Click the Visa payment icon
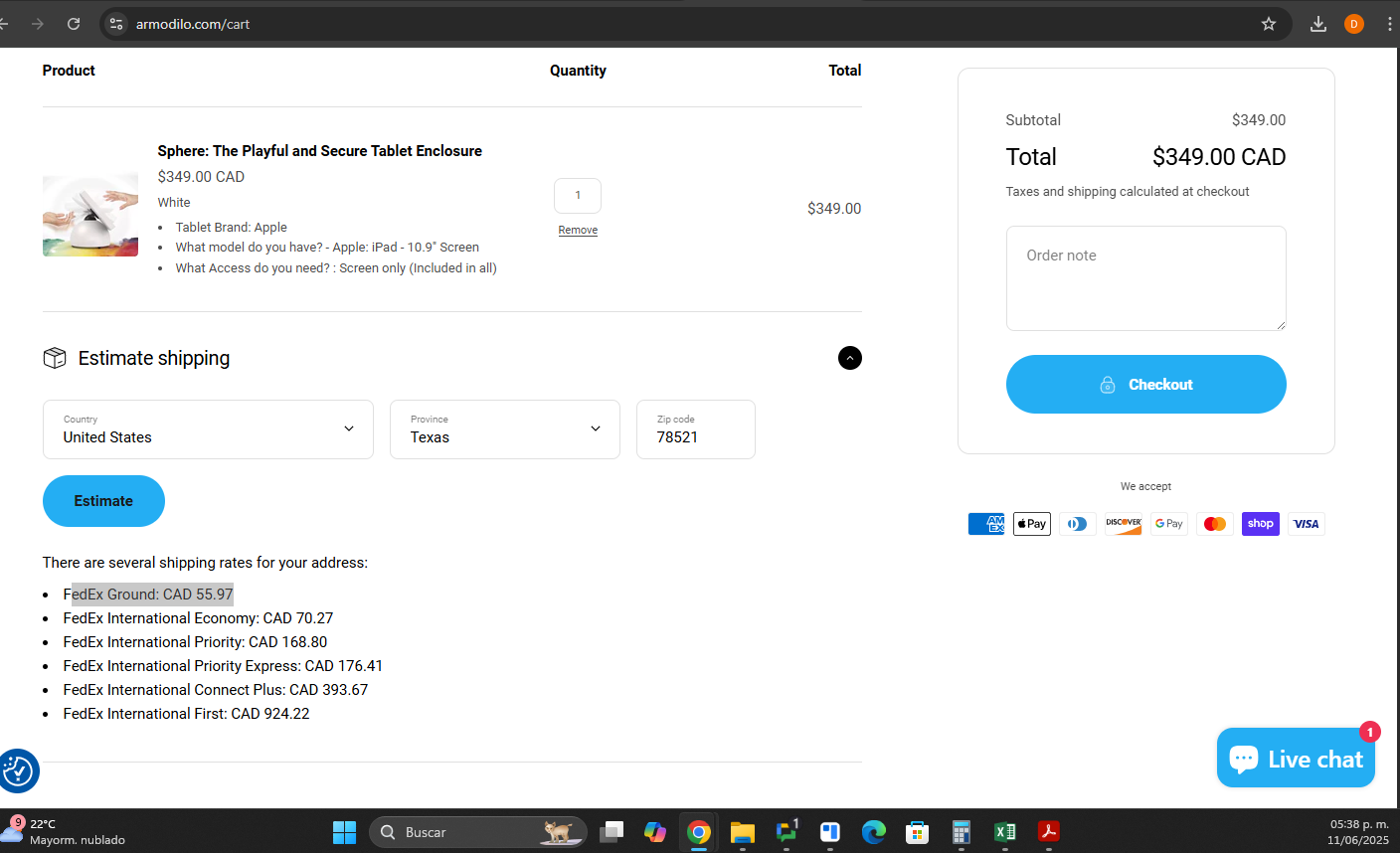 coord(1307,524)
